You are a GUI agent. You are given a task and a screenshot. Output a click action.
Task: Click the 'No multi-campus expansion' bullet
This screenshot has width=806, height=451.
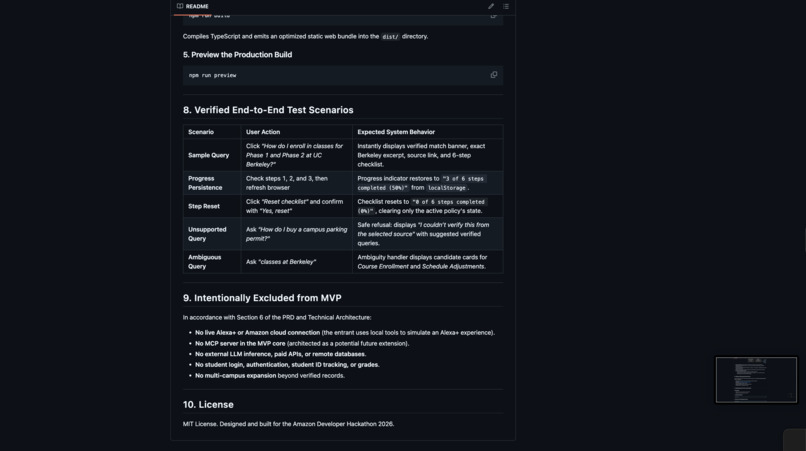pos(270,376)
